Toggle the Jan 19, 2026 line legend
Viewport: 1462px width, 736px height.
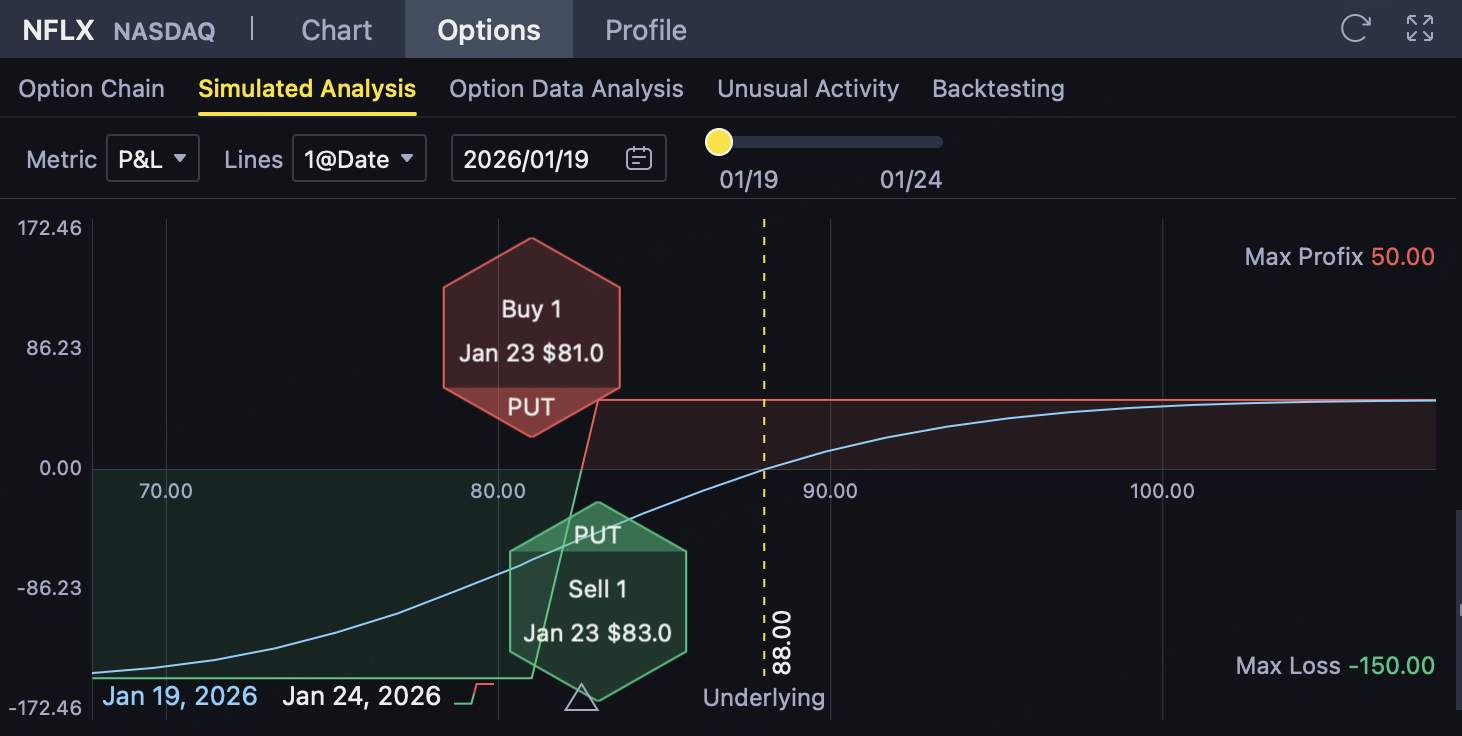tap(179, 696)
